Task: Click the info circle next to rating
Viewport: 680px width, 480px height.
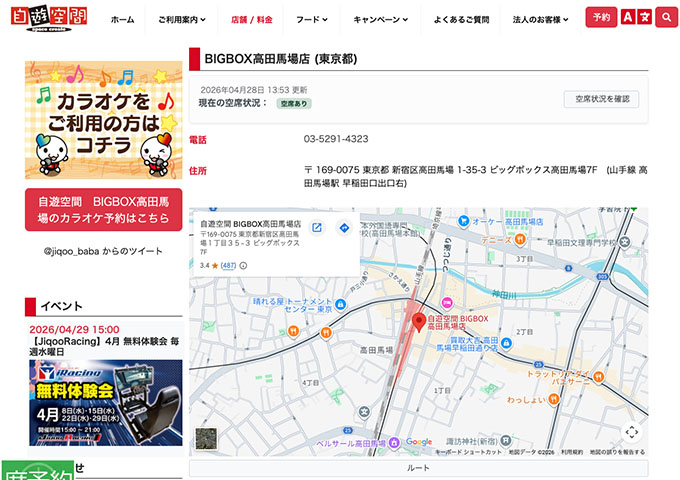Action: point(243,266)
